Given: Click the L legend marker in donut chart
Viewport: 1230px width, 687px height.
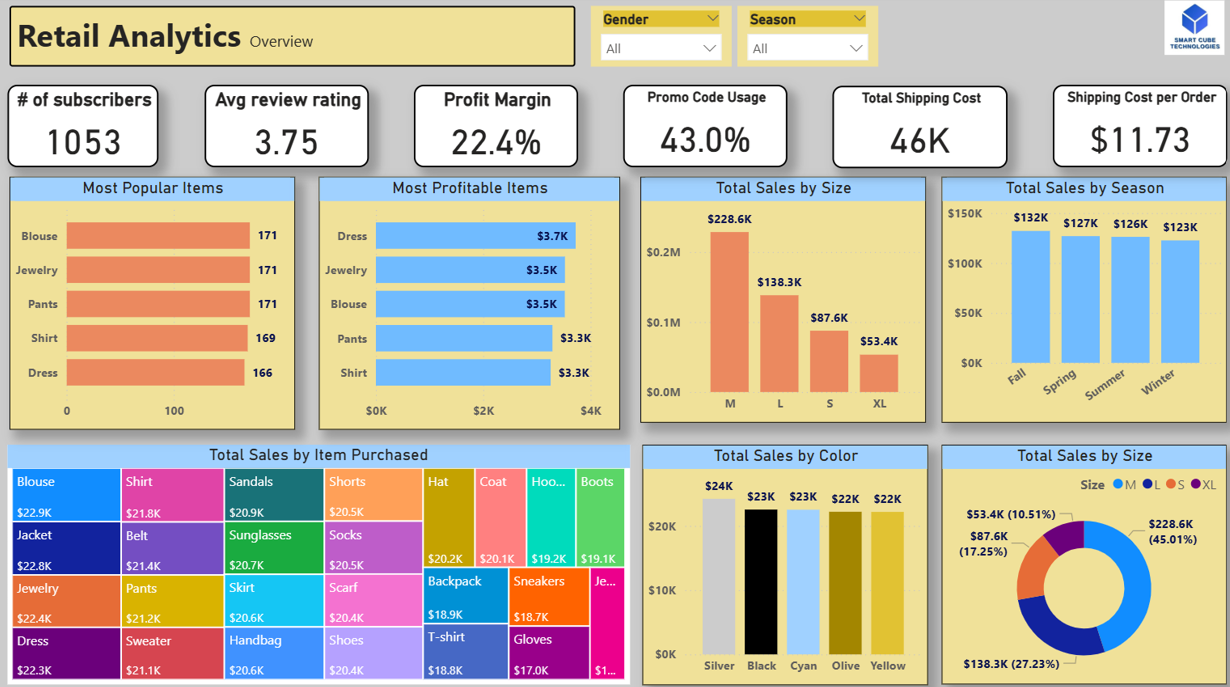Looking at the screenshot, I should pos(1147,485).
